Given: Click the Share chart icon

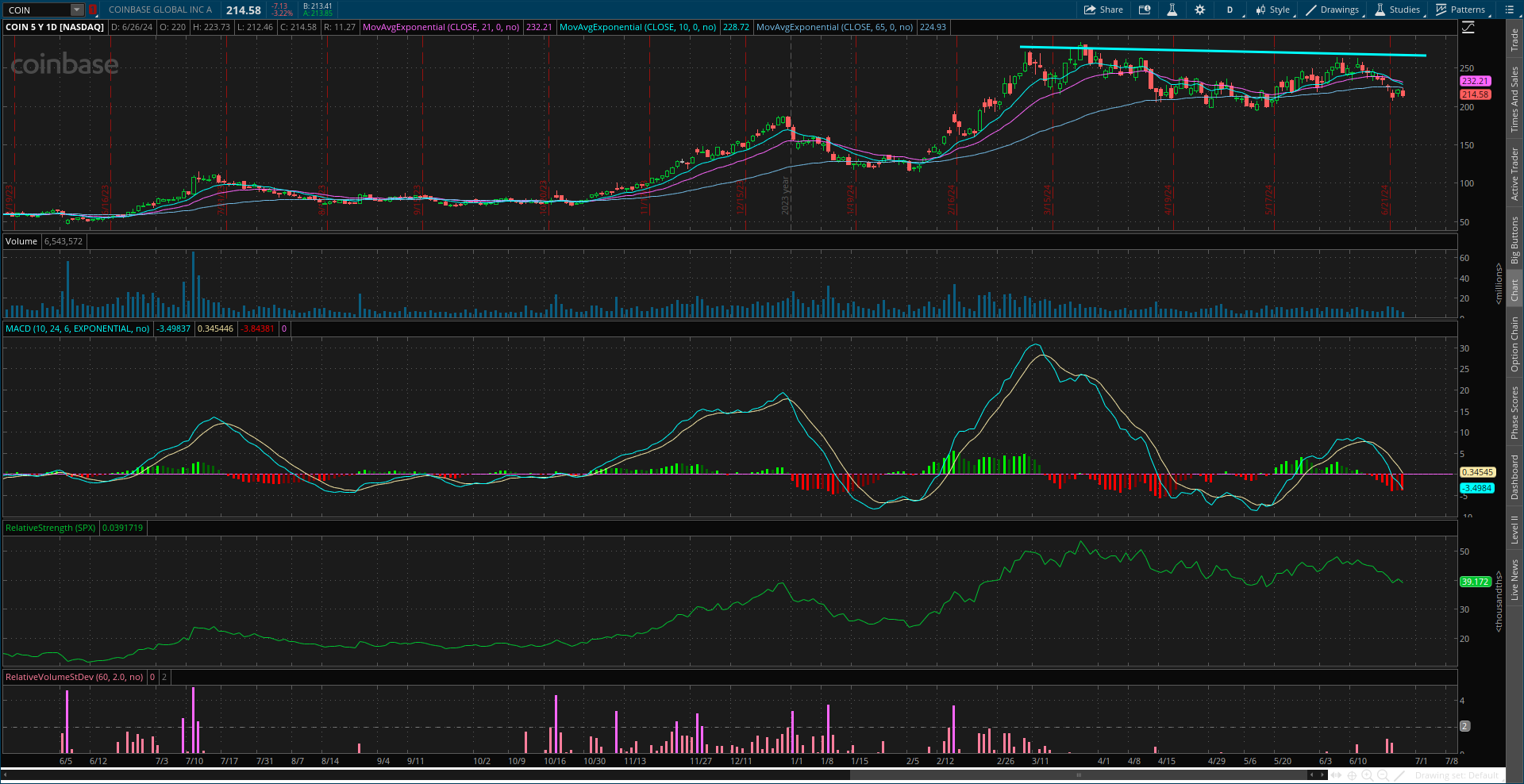Looking at the screenshot, I should tap(1090, 10).
